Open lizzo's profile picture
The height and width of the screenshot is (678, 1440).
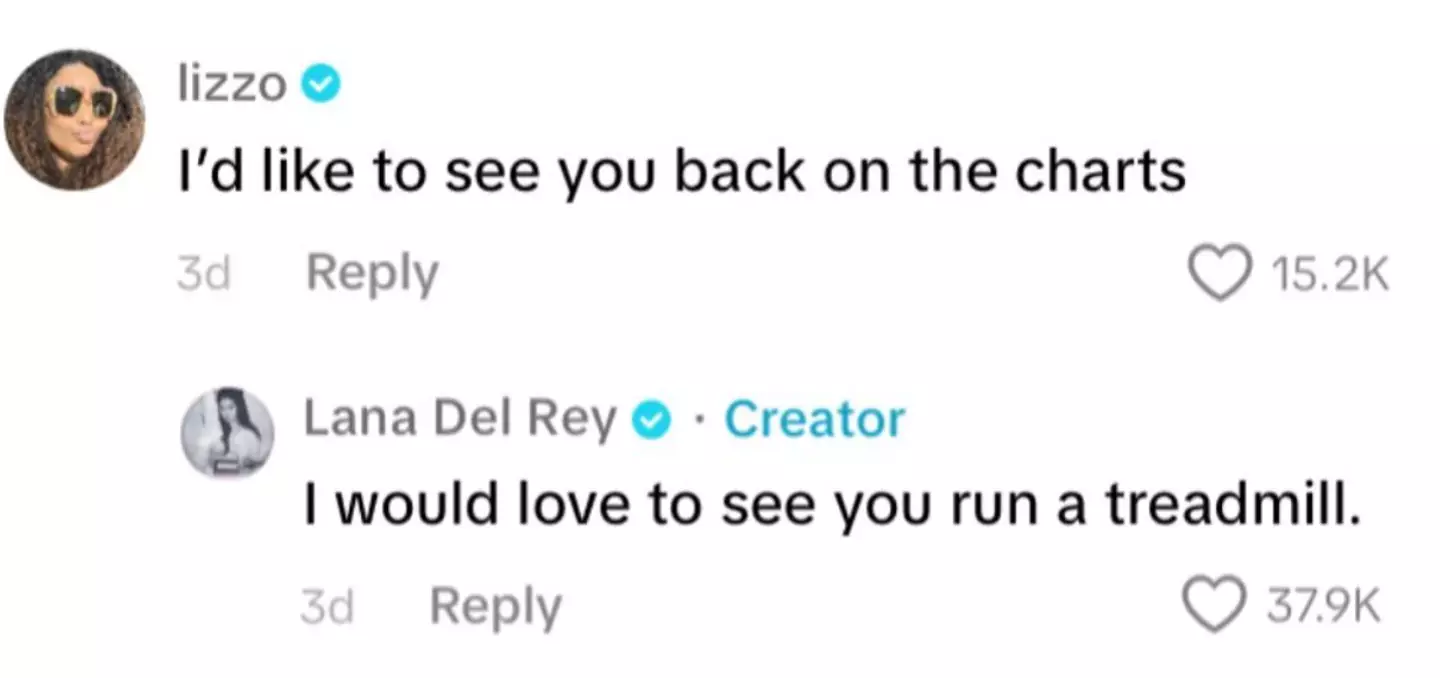(75, 119)
